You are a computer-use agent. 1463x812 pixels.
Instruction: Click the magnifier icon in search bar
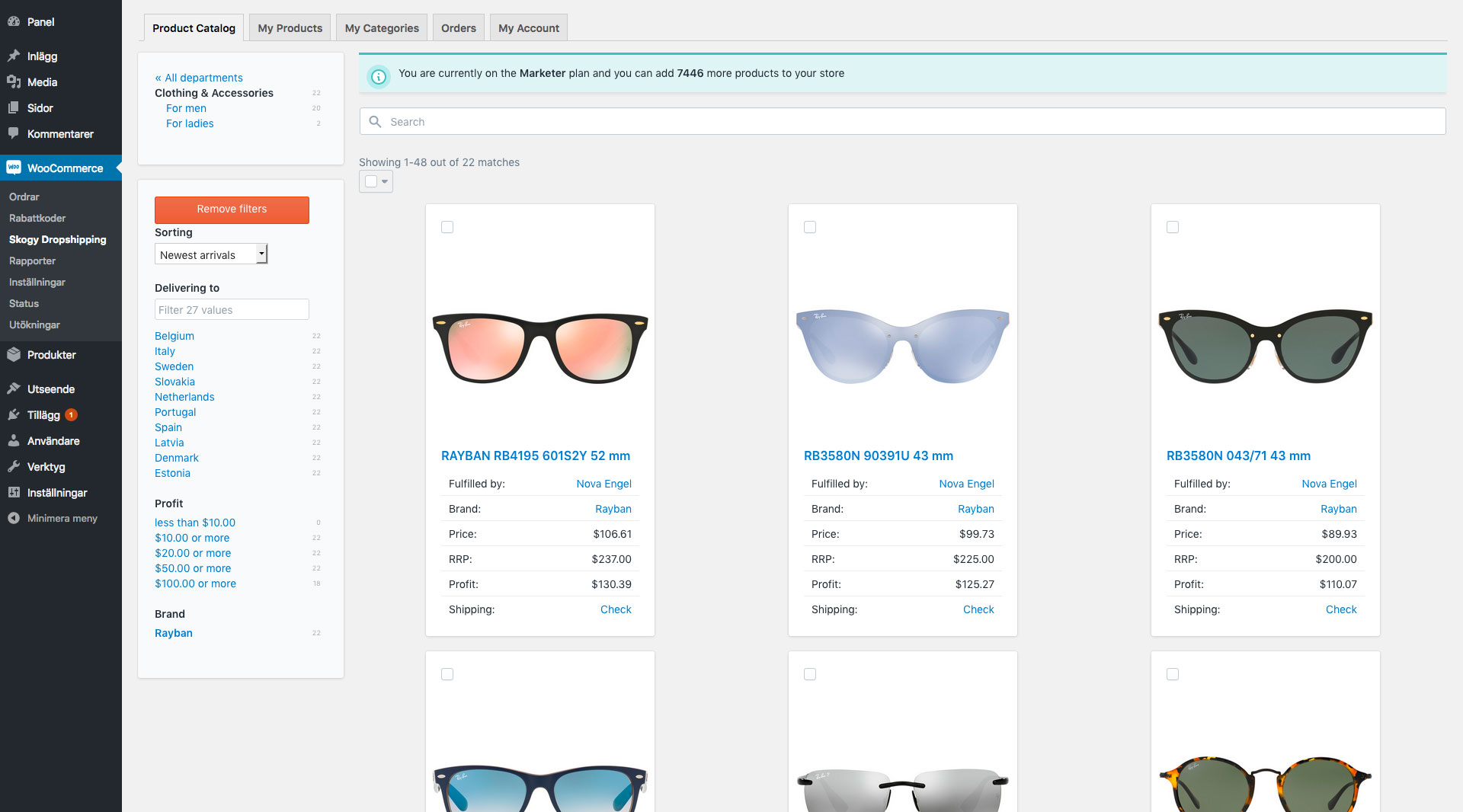click(x=375, y=121)
